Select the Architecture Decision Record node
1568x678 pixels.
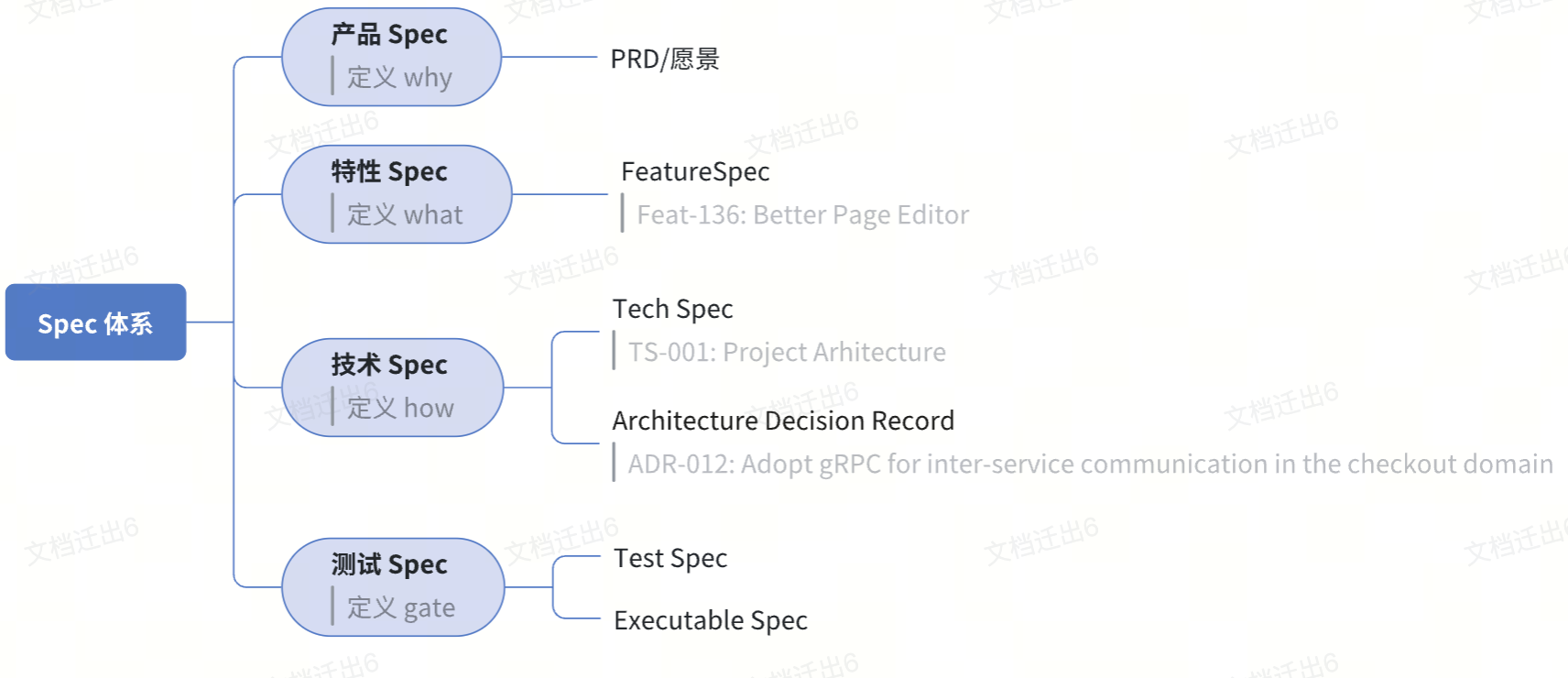pos(783,421)
